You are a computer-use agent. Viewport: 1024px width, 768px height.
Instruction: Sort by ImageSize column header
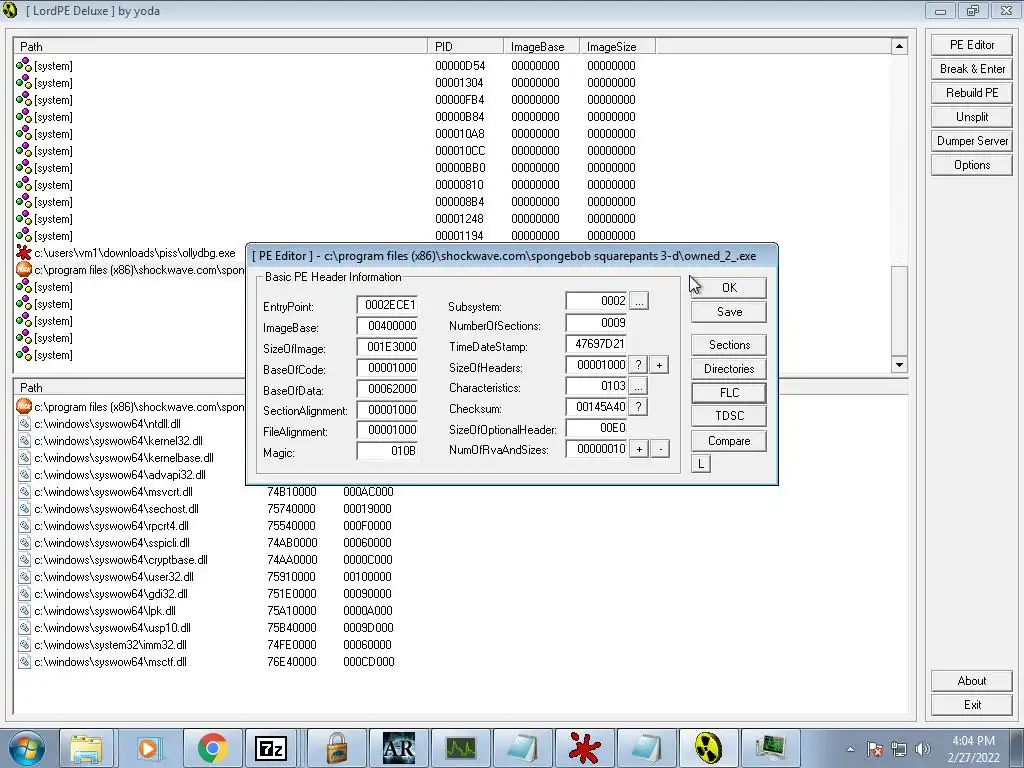click(616, 46)
